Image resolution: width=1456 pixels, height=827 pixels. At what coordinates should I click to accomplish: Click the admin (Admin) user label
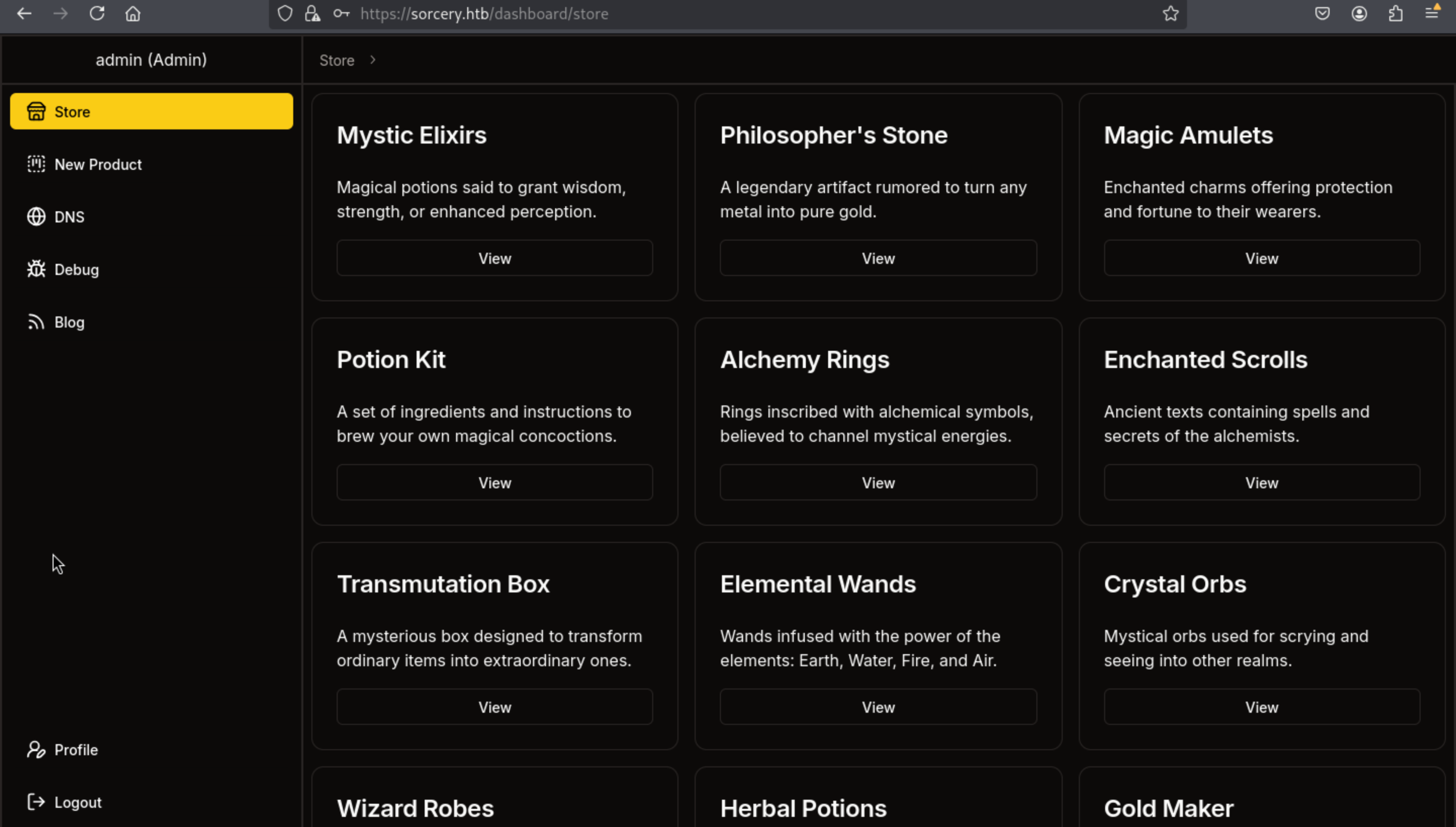point(151,60)
